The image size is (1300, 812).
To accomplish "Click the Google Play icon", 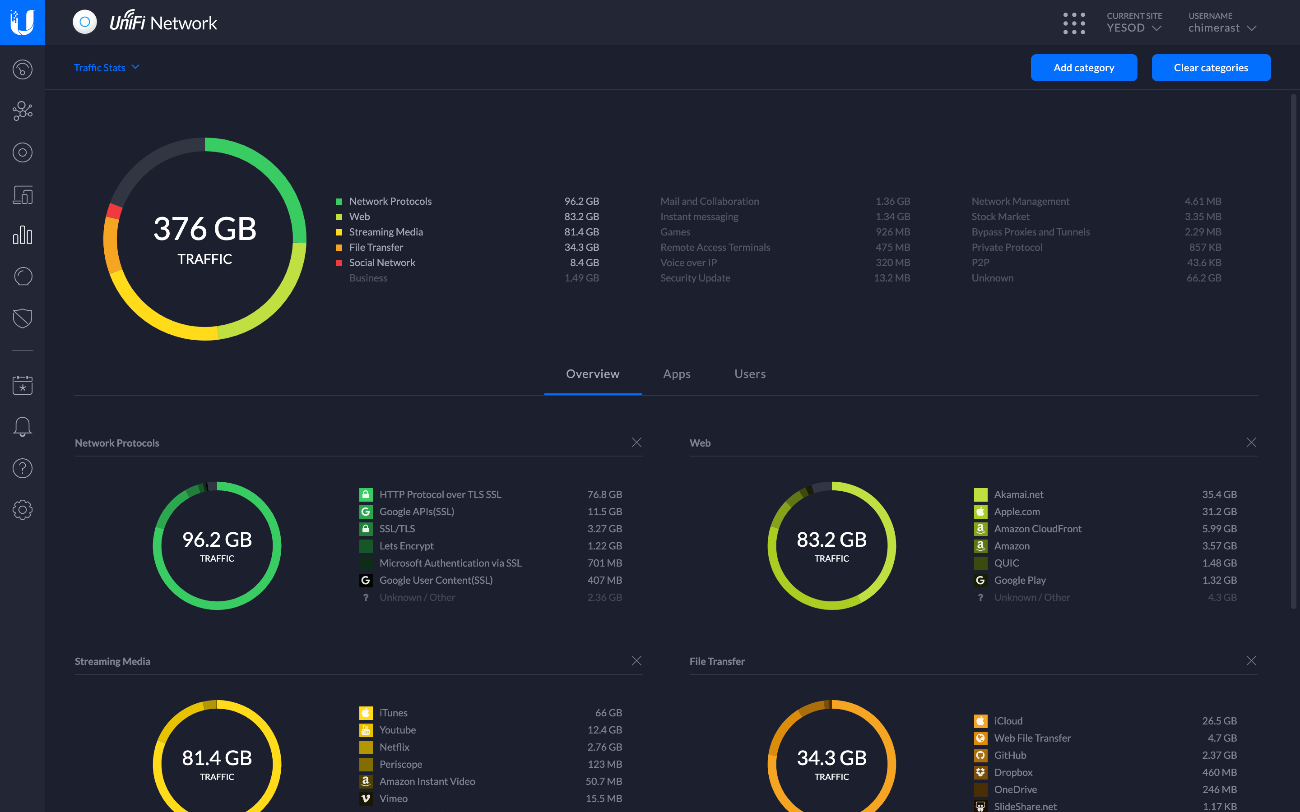I will [x=981, y=580].
